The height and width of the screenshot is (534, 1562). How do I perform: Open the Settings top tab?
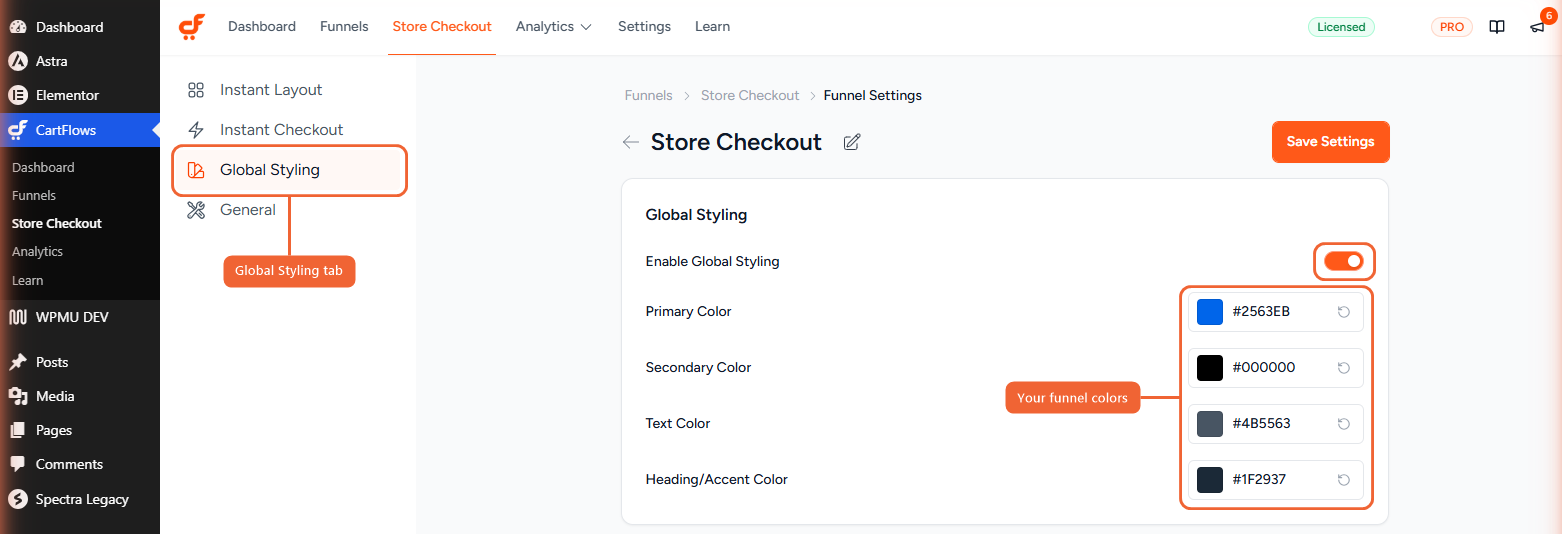point(644,27)
